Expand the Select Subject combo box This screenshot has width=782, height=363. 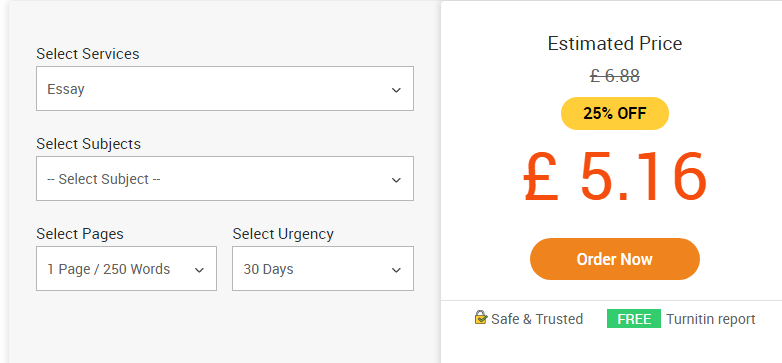(x=225, y=179)
